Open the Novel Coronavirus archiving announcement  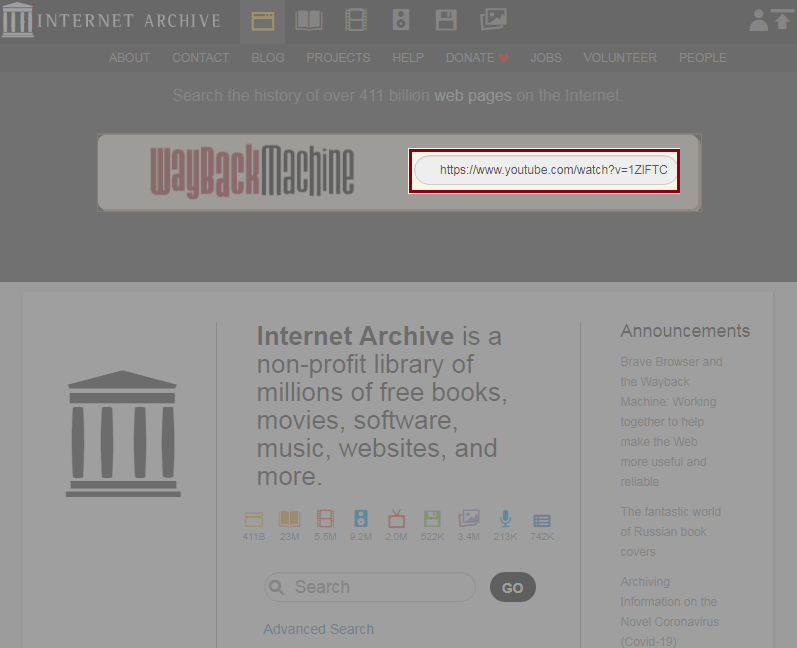click(670, 612)
